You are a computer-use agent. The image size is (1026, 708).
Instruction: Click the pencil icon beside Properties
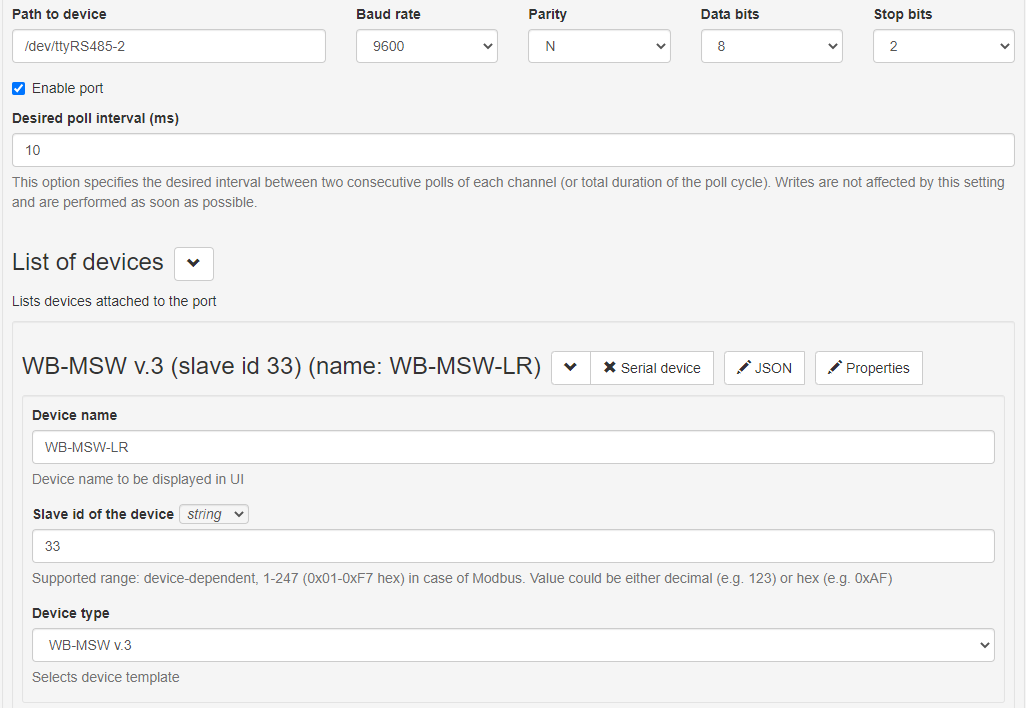click(x=834, y=368)
